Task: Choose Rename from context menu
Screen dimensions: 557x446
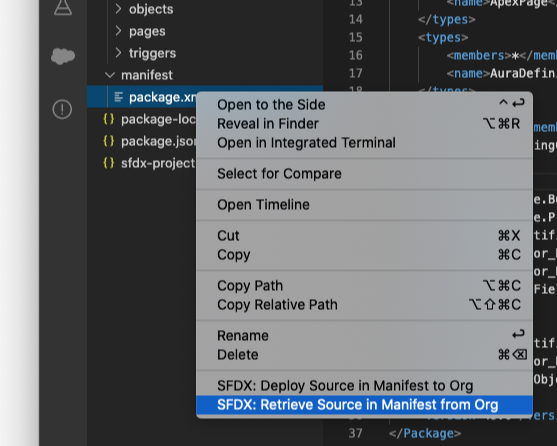Action: [364, 336]
